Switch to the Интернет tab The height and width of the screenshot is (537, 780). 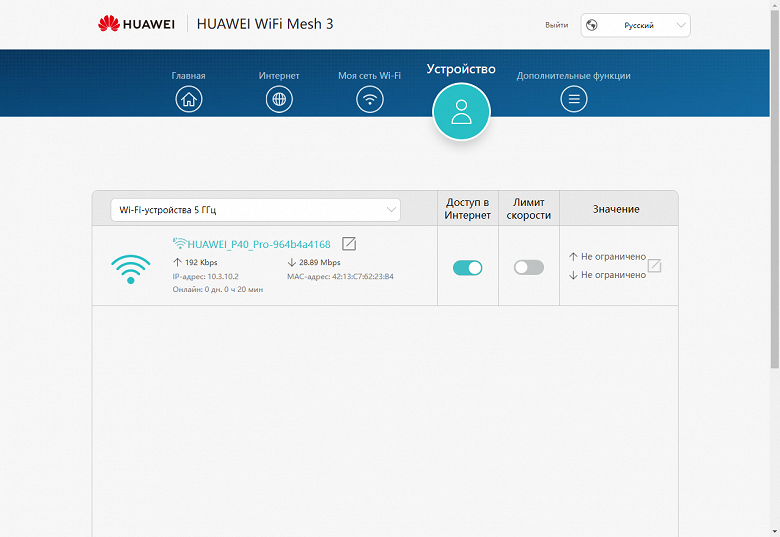[x=279, y=76]
